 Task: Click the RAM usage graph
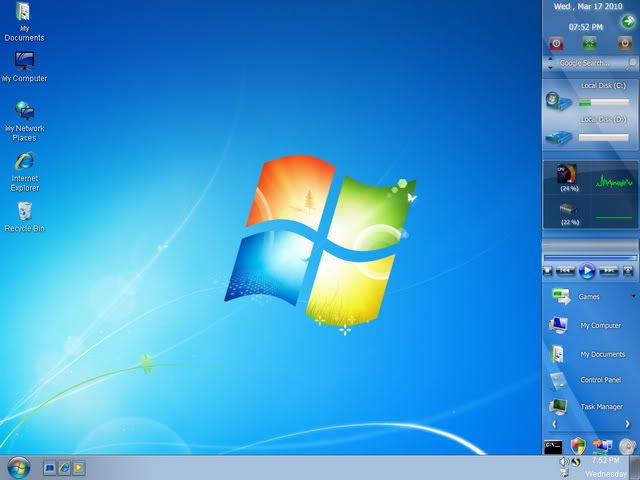(x=614, y=217)
